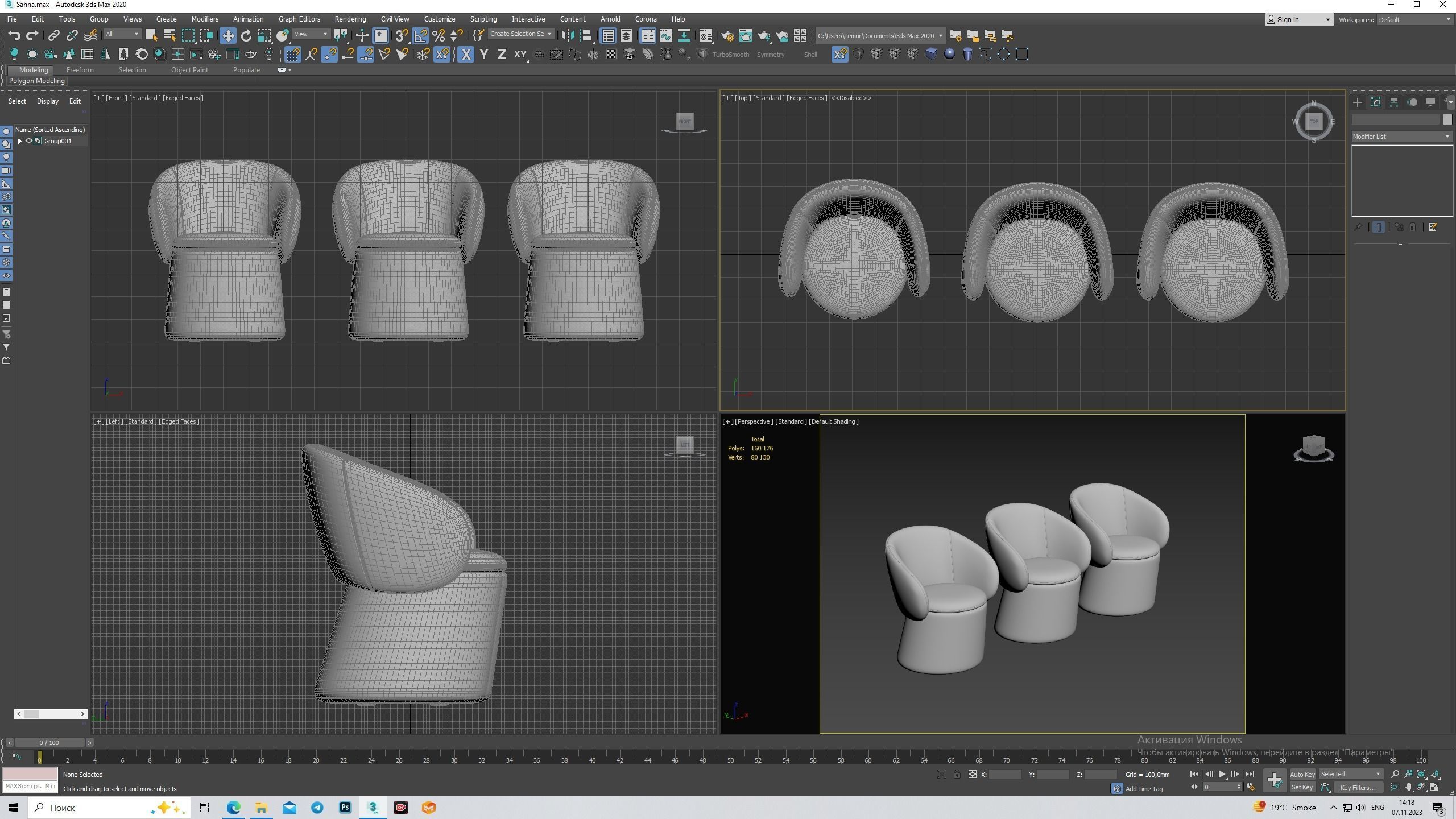
Task: Open the selection filter All dropdown
Action: (x=121, y=34)
